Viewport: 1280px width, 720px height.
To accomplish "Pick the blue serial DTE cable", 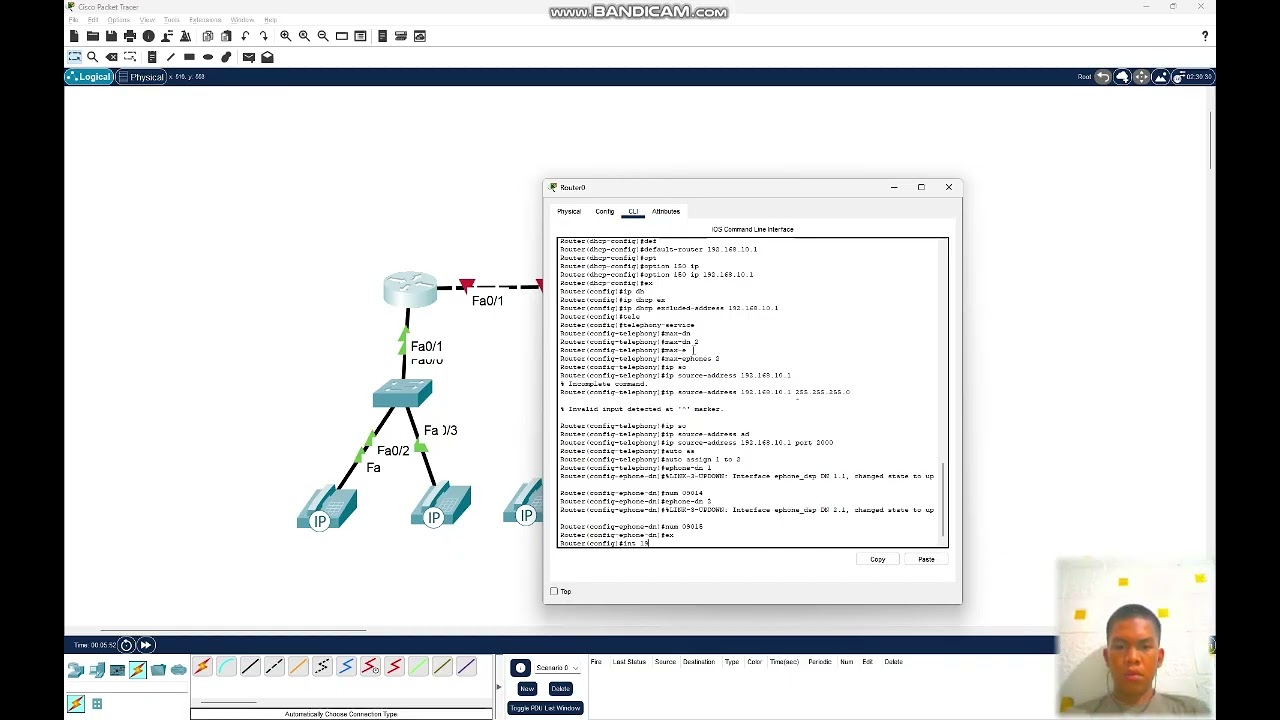I will point(346,667).
